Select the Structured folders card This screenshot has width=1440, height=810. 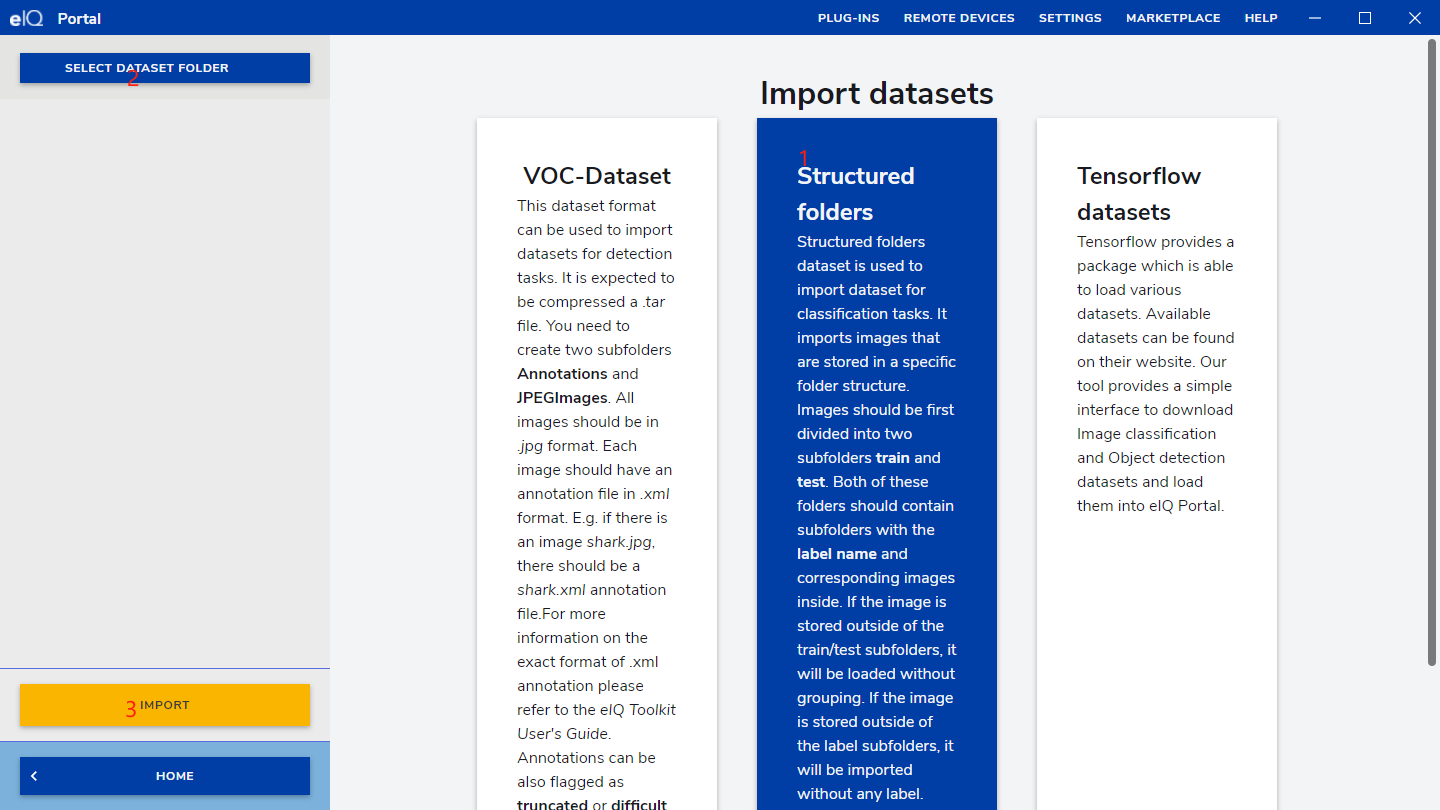(x=877, y=464)
